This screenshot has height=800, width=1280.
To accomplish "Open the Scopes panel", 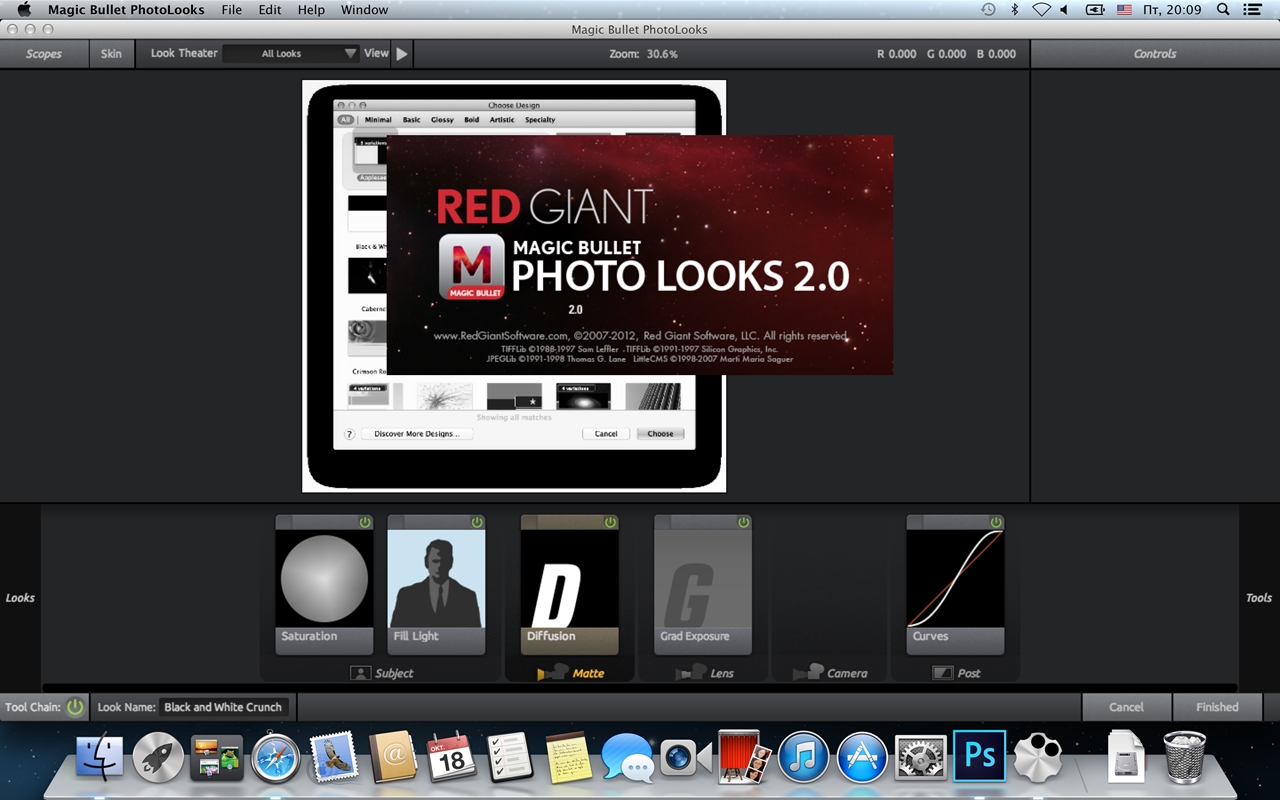I will pos(44,54).
